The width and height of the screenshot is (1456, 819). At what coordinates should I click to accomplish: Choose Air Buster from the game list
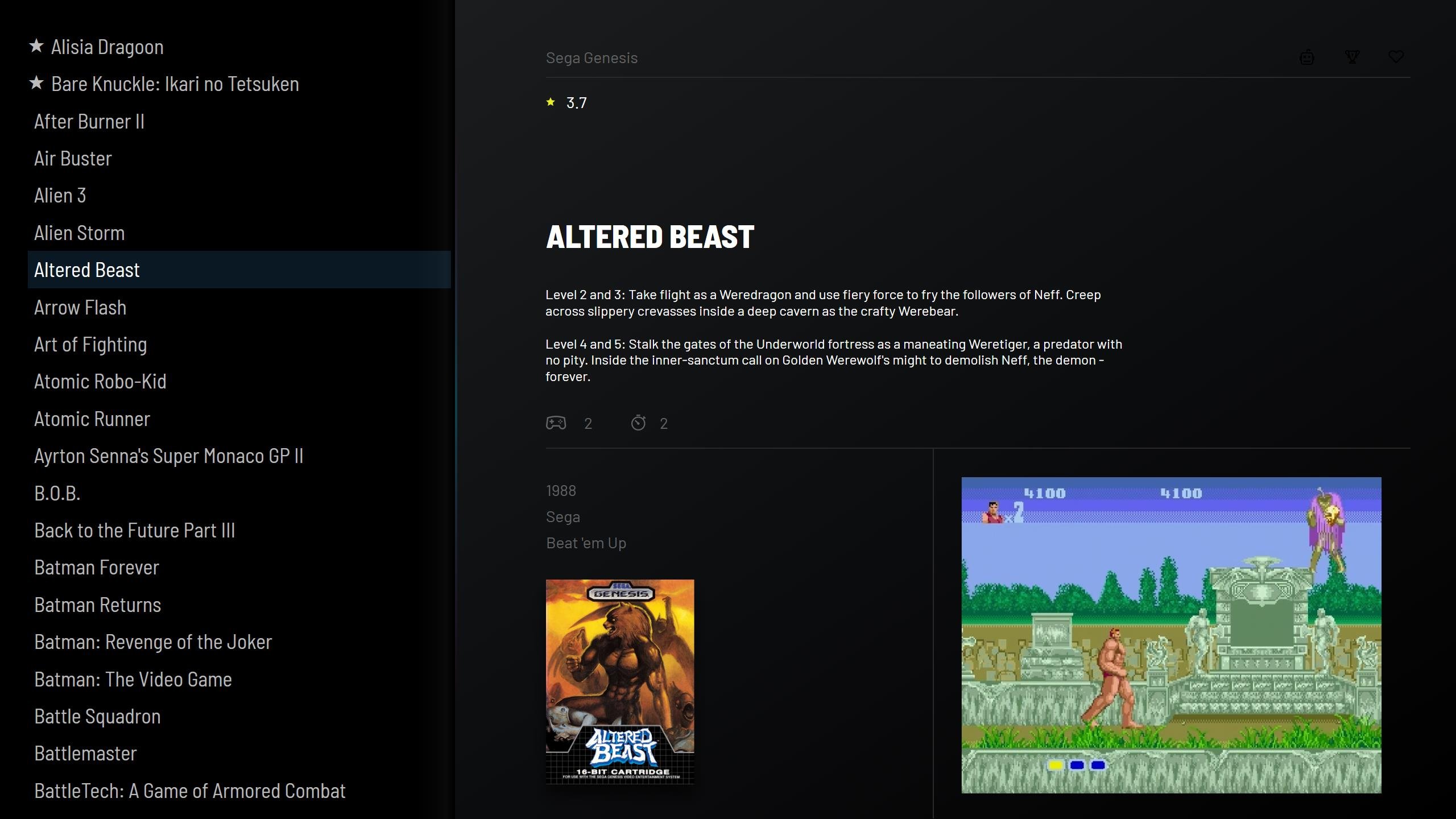click(x=73, y=158)
